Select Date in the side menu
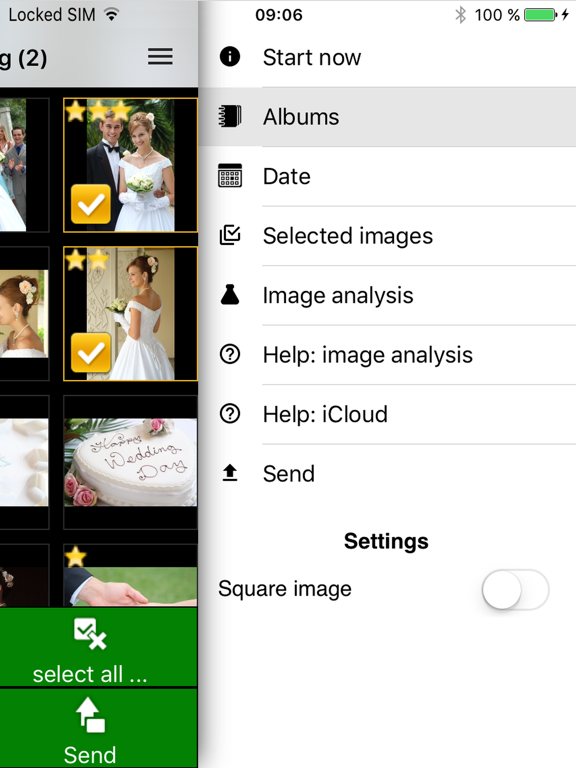The height and width of the screenshot is (768, 576). [387, 176]
